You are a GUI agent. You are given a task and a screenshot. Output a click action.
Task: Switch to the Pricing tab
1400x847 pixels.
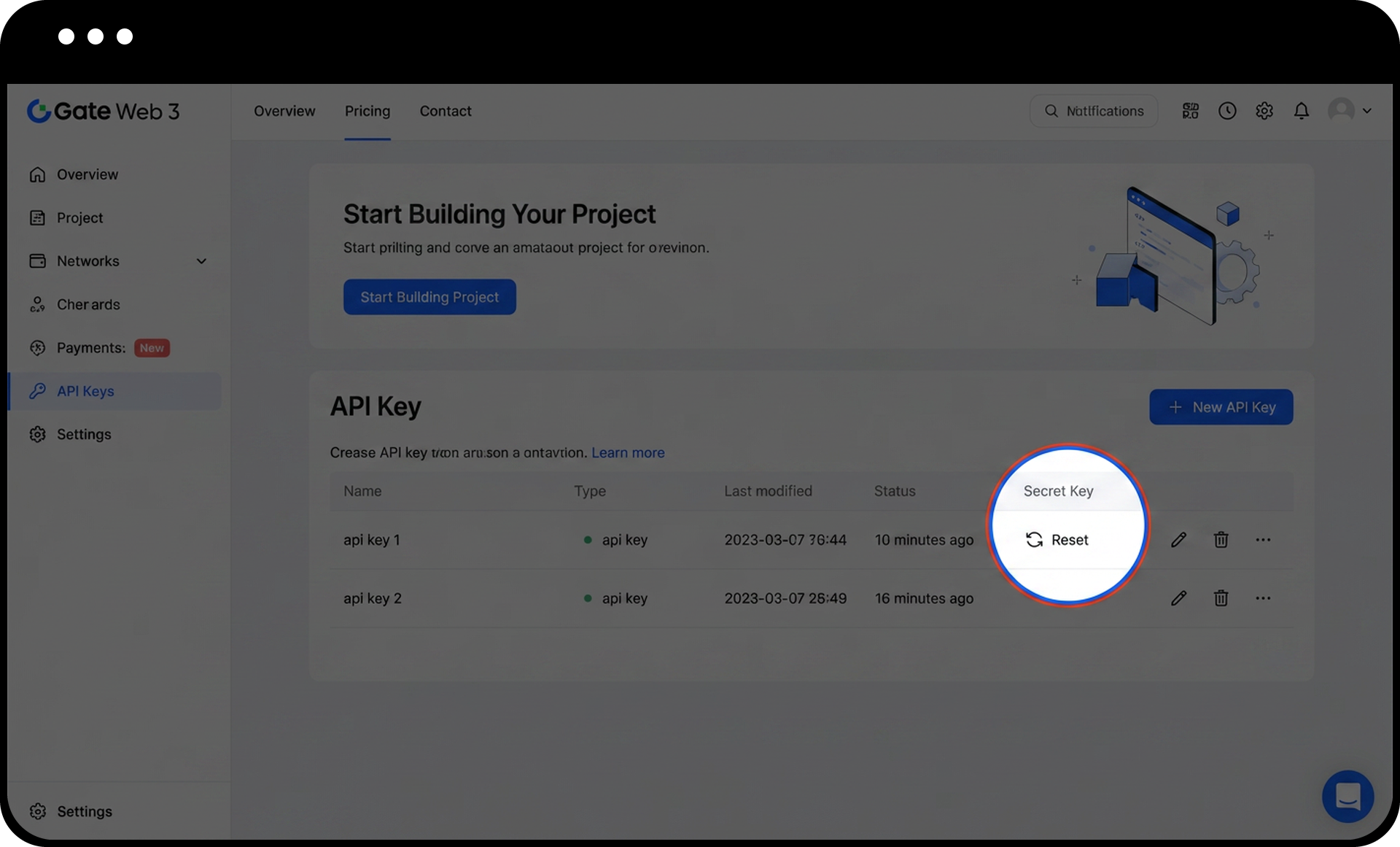pyautogui.click(x=367, y=111)
